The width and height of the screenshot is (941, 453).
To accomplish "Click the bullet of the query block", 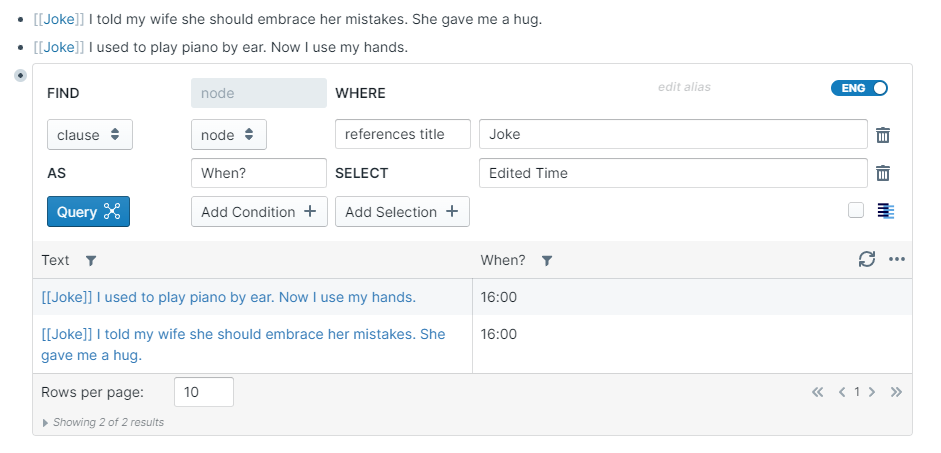I will 20,76.
